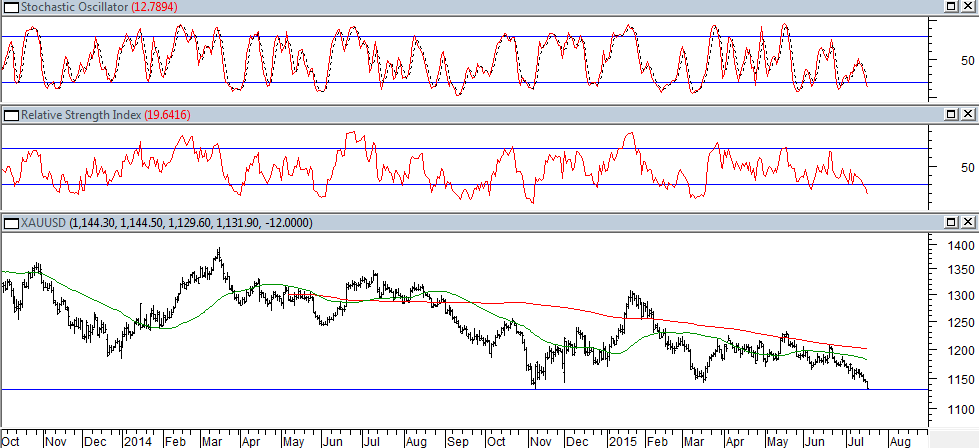This screenshot has width=979, height=448.
Task: Maximize the XAUUSD price panel
Action: tap(950, 222)
